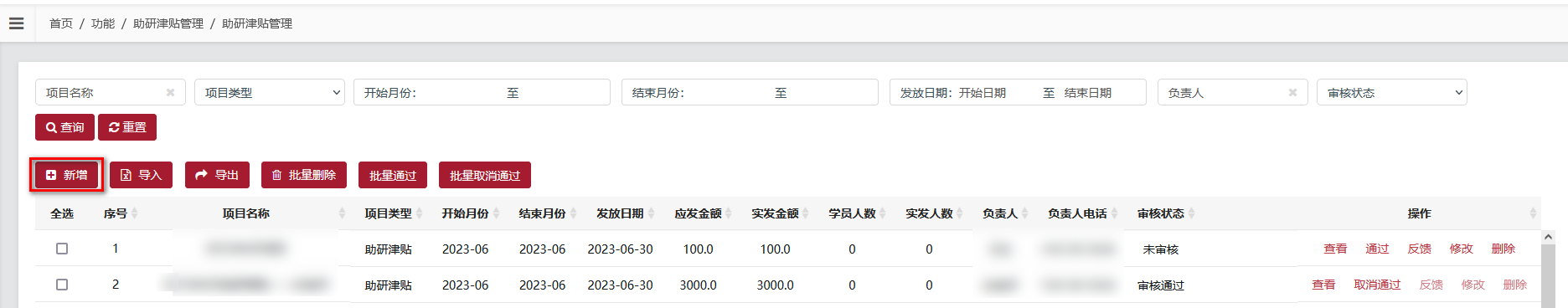
Task: Click the 全选 column header
Action: pyautogui.click(x=62, y=213)
